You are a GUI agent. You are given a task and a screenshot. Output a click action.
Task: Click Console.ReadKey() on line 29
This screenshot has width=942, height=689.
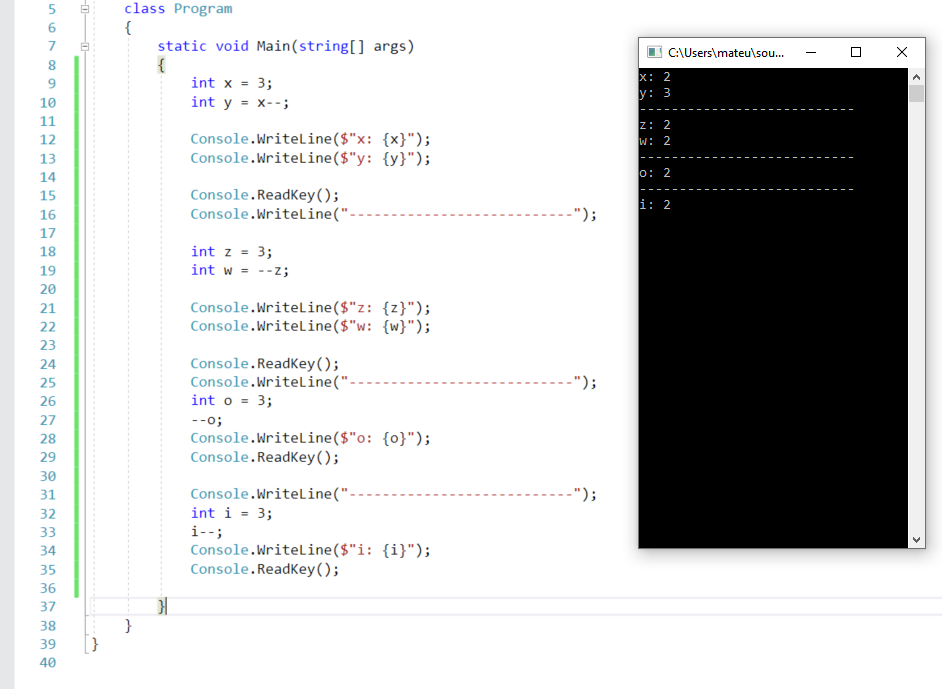[x=265, y=458]
